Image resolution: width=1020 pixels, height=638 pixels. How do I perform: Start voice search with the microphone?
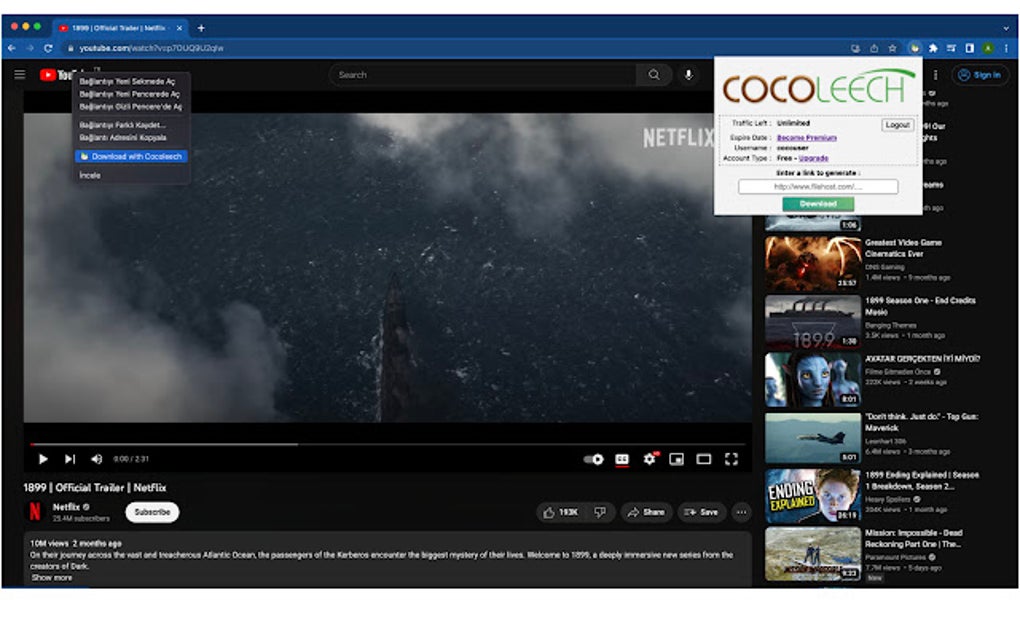(x=688, y=75)
